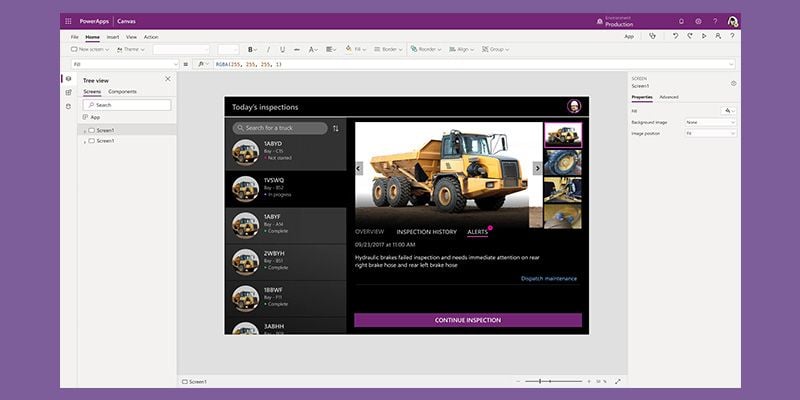This screenshot has width=800, height=400.
Task: Click the undo arrow icon
Action: click(676, 36)
